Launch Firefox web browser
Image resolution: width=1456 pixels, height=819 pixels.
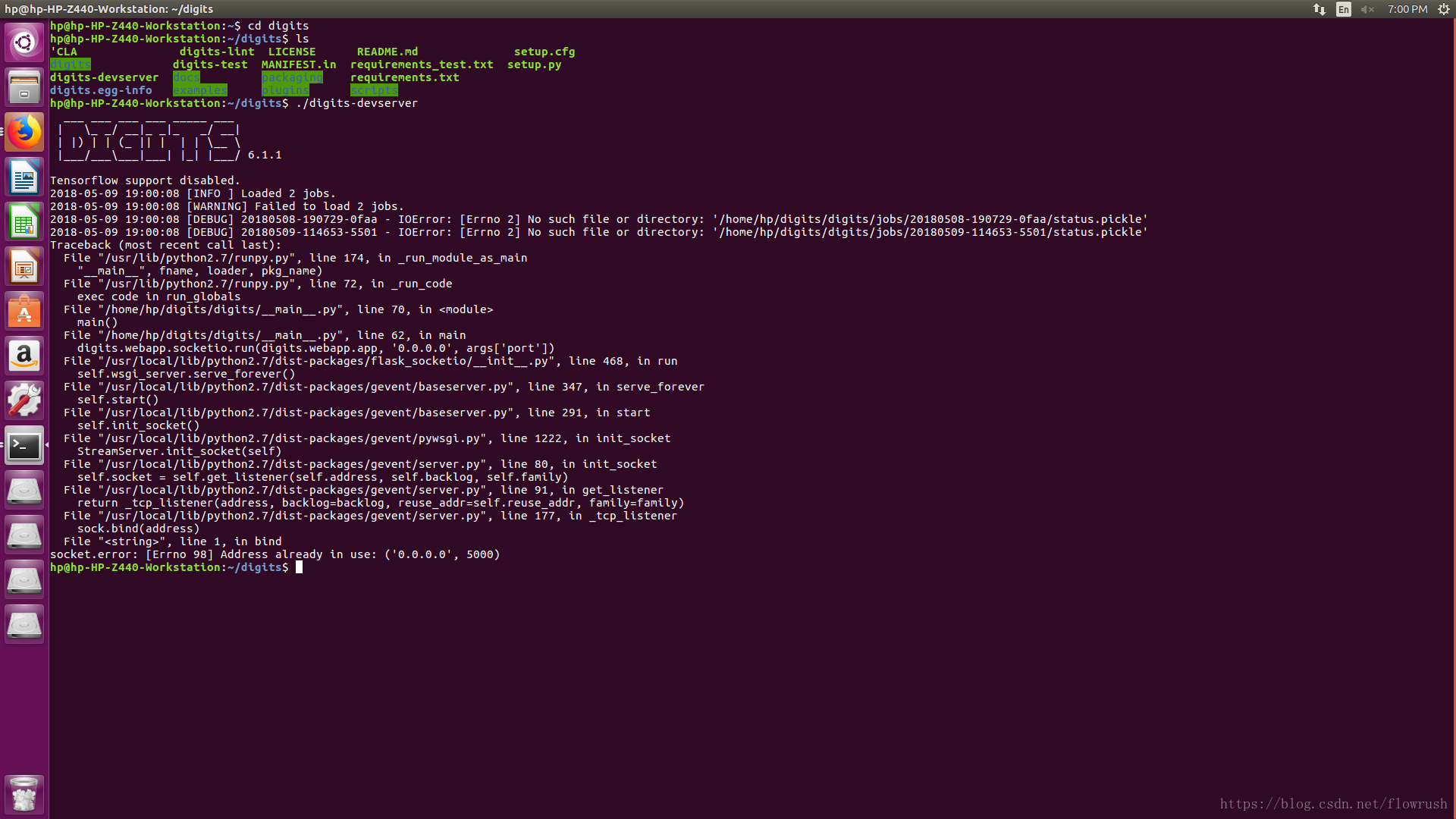[24, 132]
